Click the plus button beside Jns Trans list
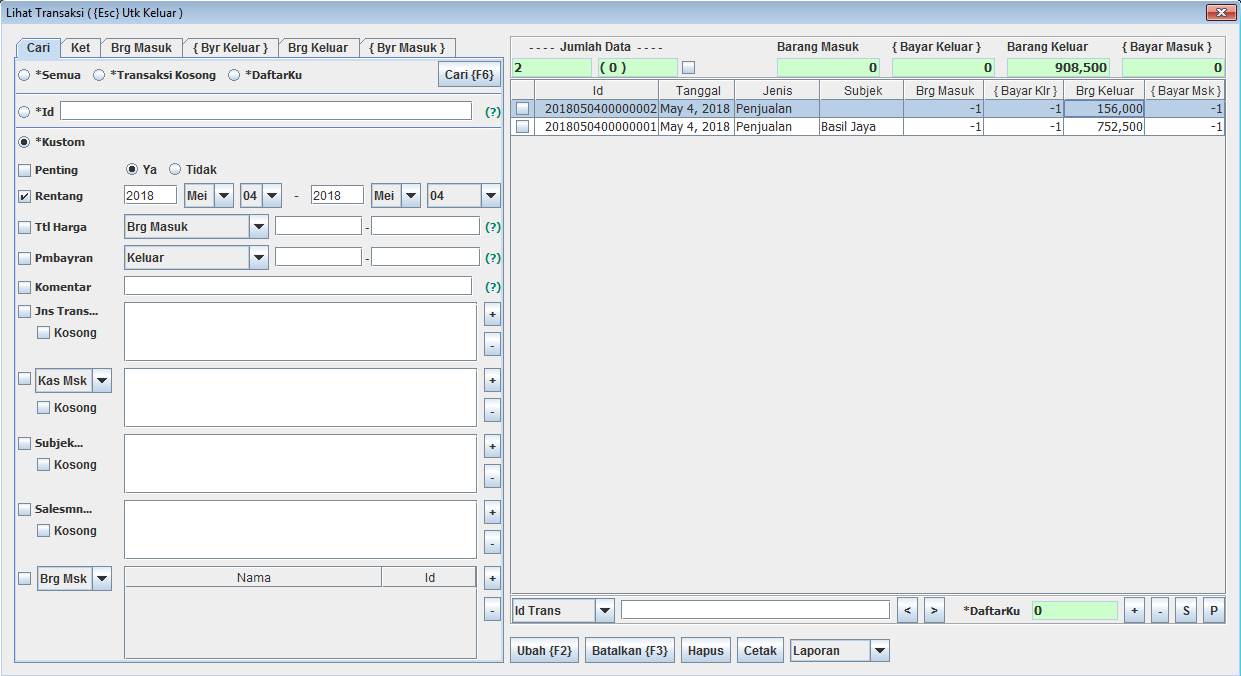This screenshot has height=676, width=1241. tap(492, 314)
